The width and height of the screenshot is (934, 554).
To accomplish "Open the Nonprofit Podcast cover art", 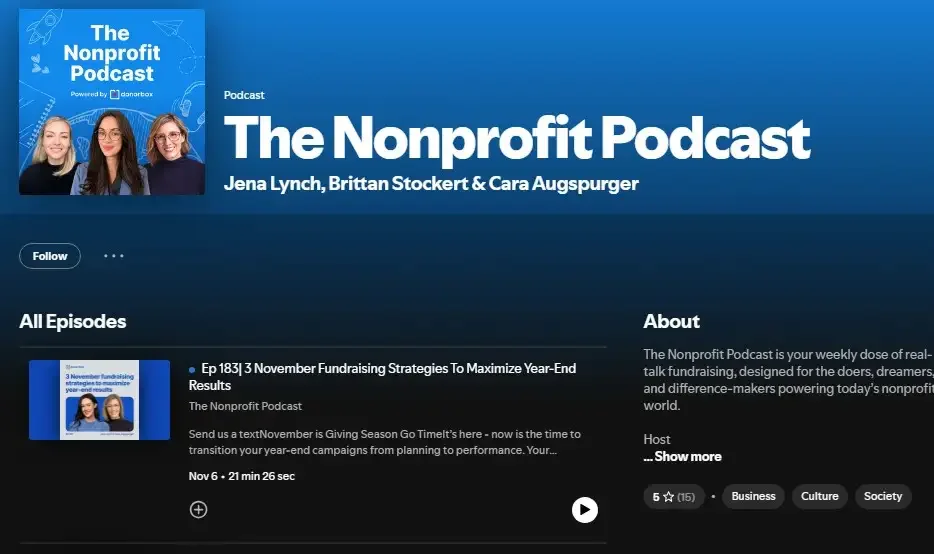I will (x=112, y=102).
